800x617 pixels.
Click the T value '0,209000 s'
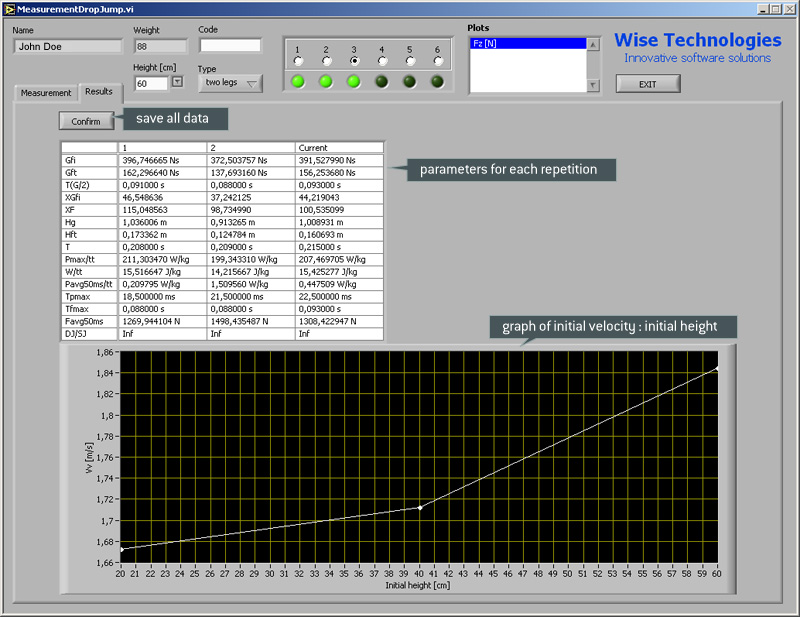tap(251, 247)
